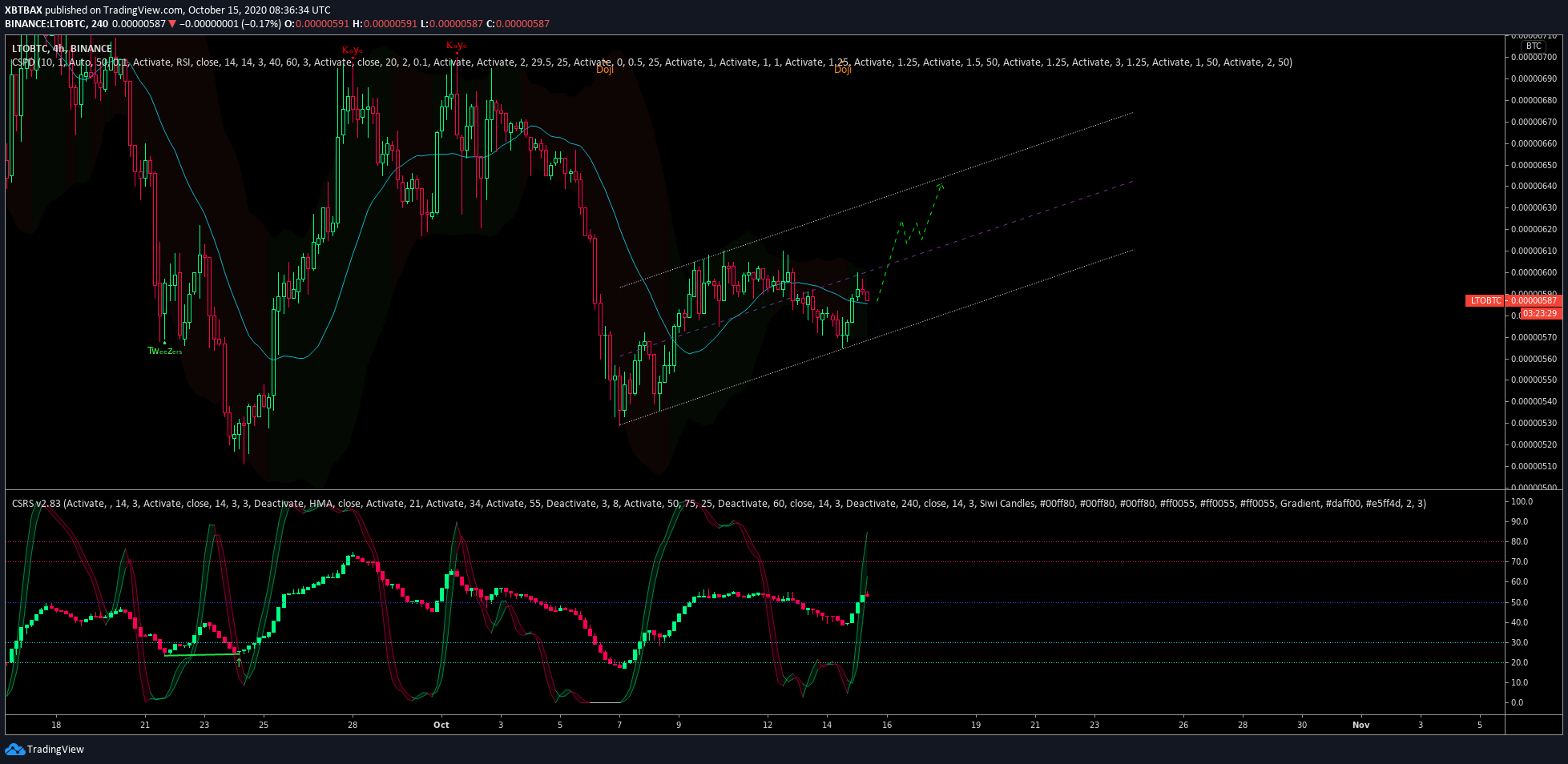Screen dimensions: 1568x764
Task: Click the high value H:0.00000591
Action: point(385,24)
